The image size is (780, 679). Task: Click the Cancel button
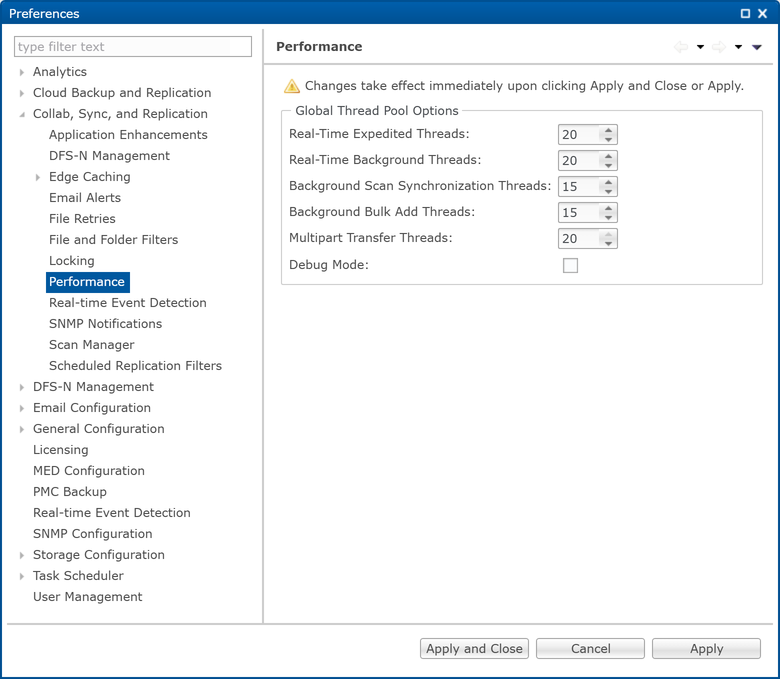tap(590, 649)
